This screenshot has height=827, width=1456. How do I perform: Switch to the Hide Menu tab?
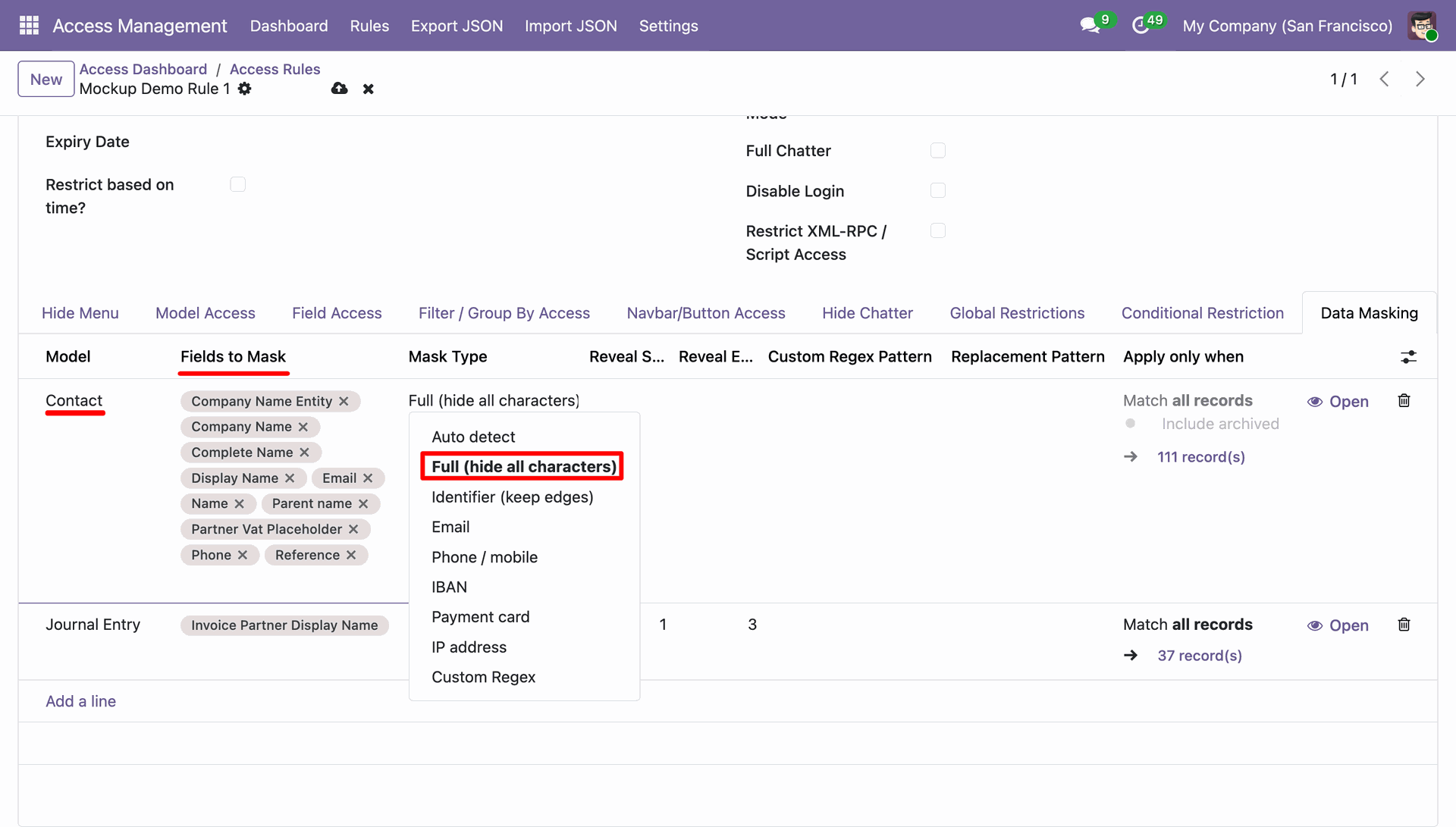[80, 313]
